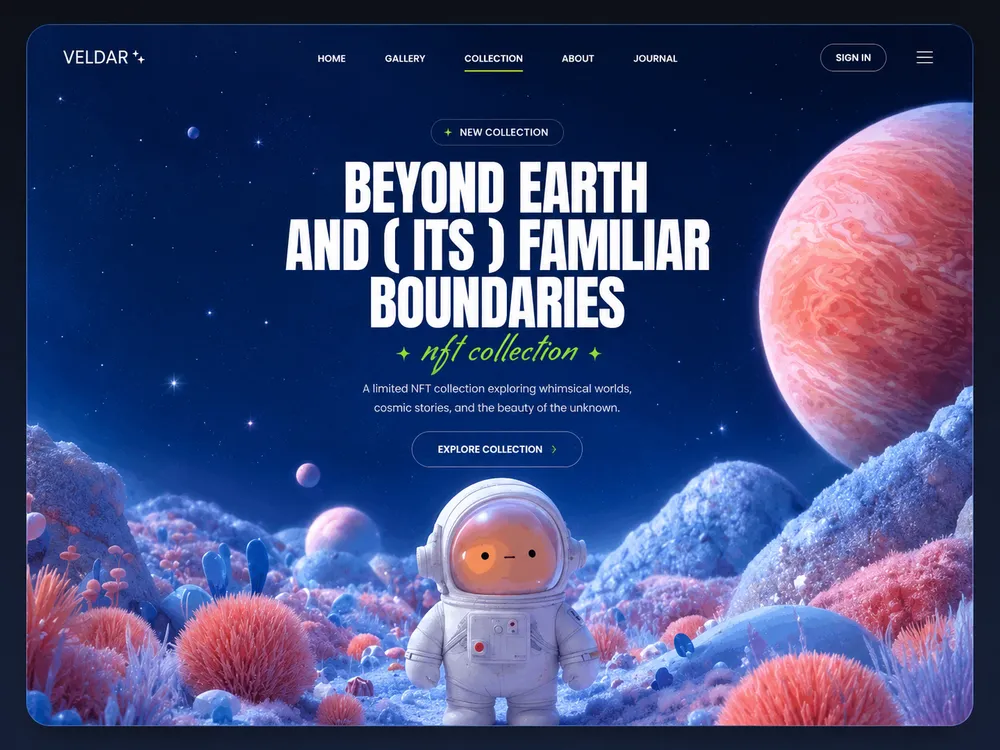1000x750 pixels.
Task: Open the GALLERY nav item
Action: click(x=405, y=58)
